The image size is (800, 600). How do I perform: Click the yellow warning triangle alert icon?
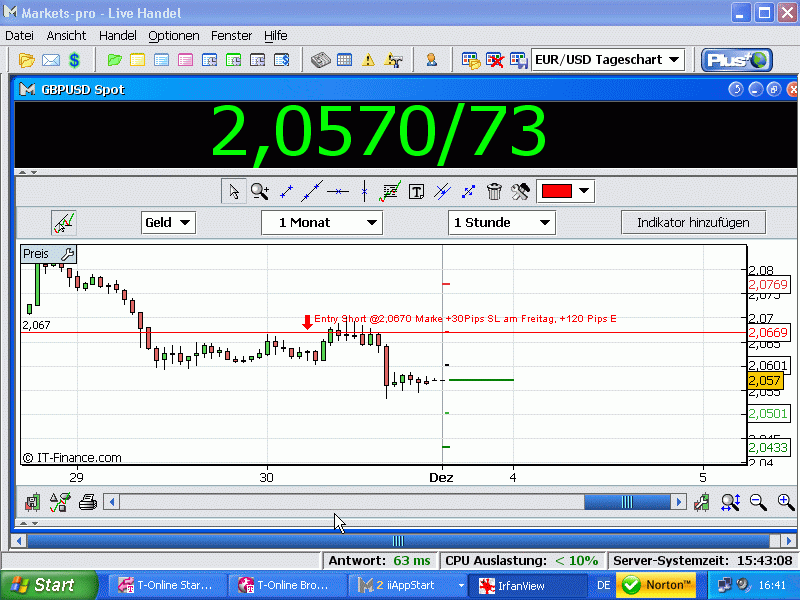coord(368,60)
